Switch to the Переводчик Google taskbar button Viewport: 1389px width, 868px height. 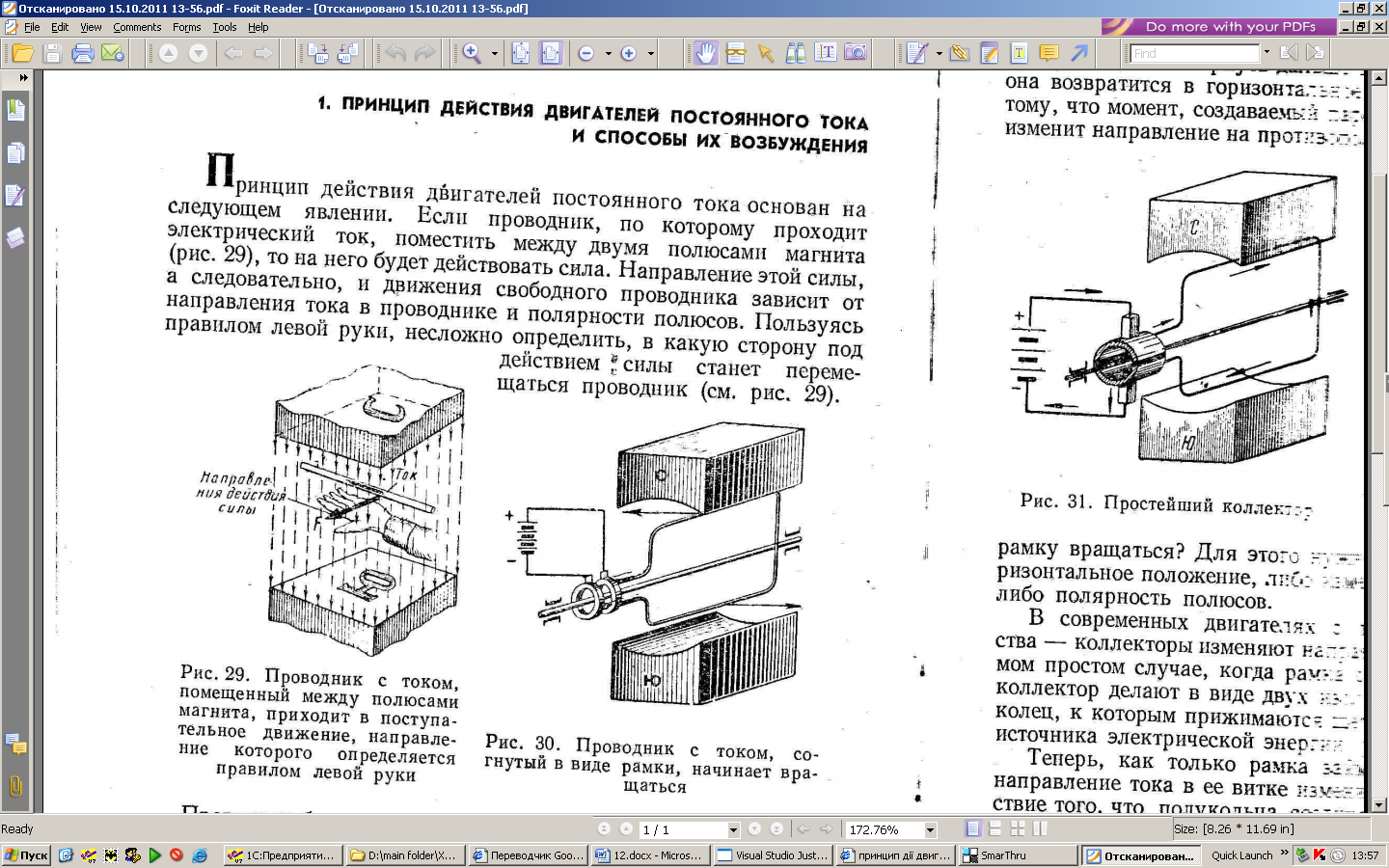point(528,855)
